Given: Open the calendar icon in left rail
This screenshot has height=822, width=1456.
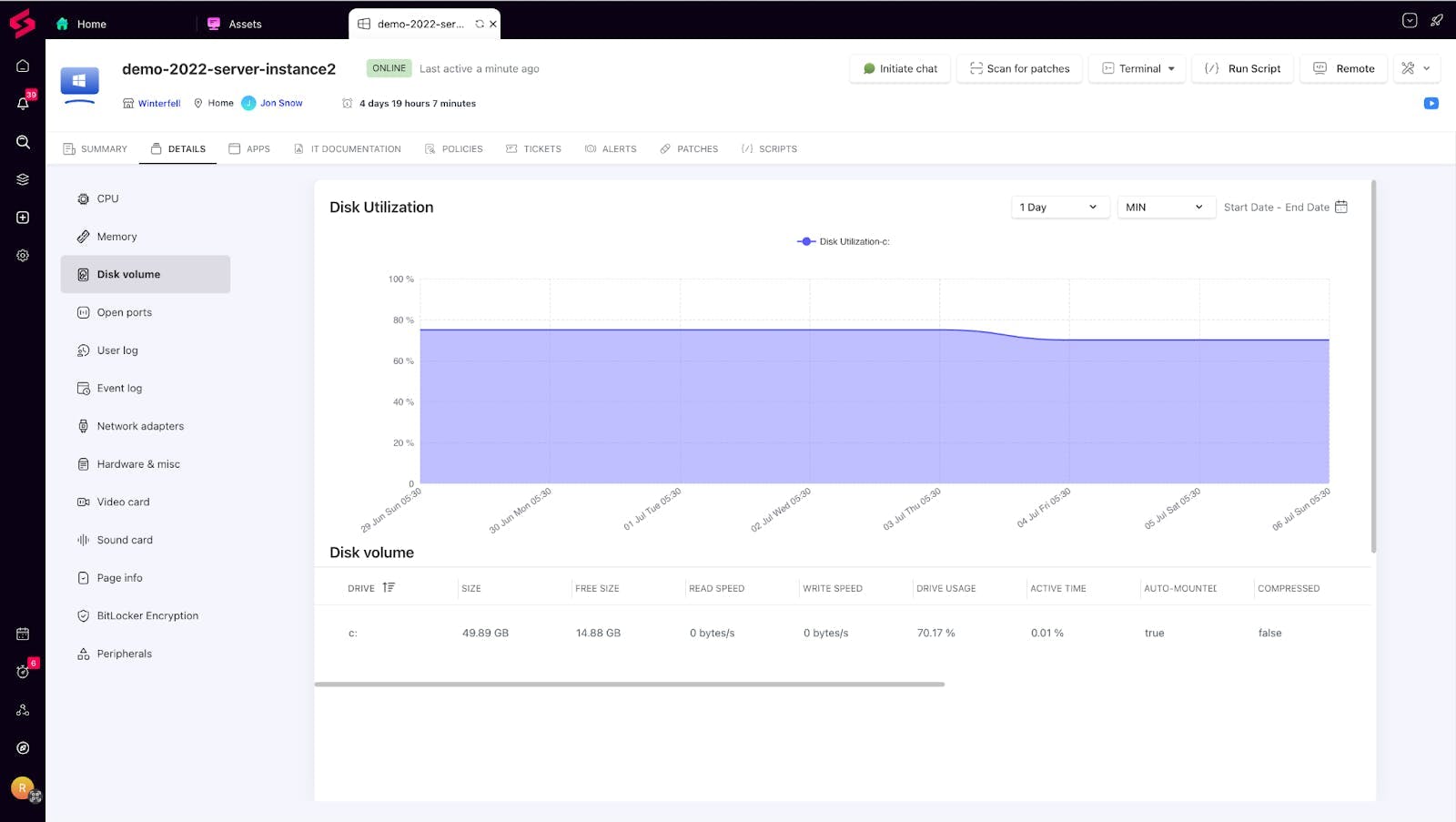Looking at the screenshot, I should pos(23,634).
